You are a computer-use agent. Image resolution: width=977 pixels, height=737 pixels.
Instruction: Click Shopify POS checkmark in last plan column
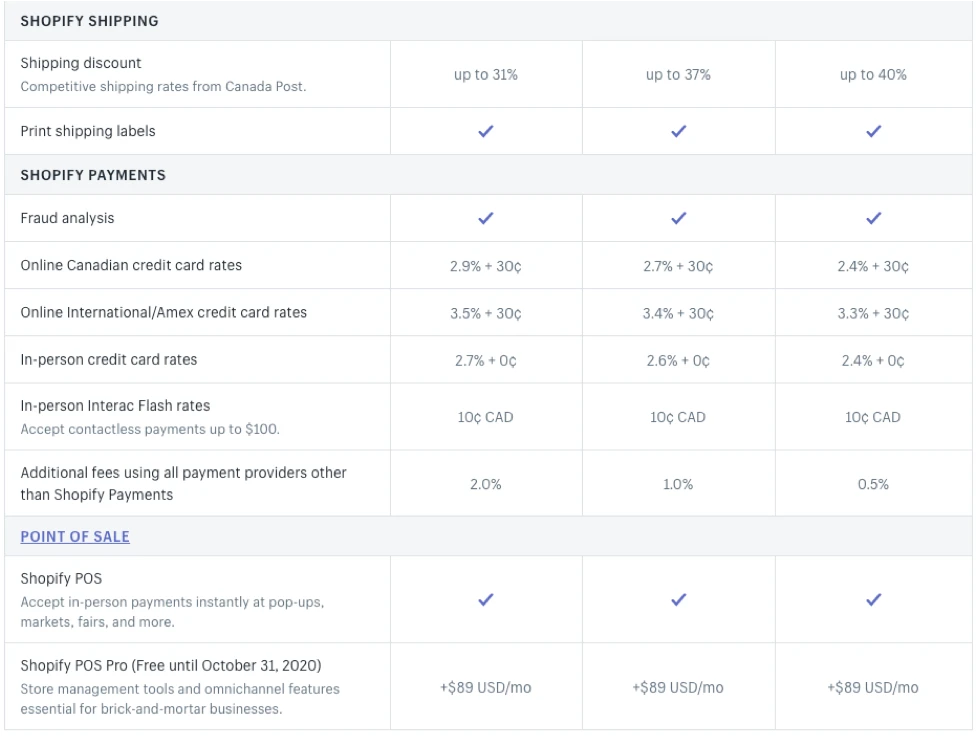874,599
